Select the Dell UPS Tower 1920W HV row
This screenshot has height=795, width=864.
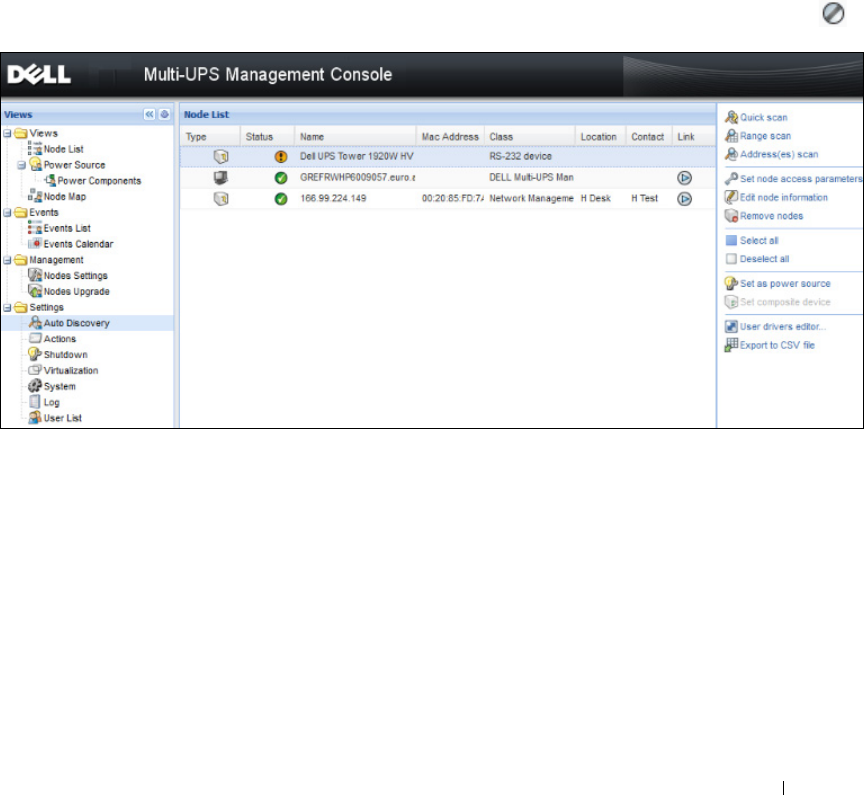point(447,156)
